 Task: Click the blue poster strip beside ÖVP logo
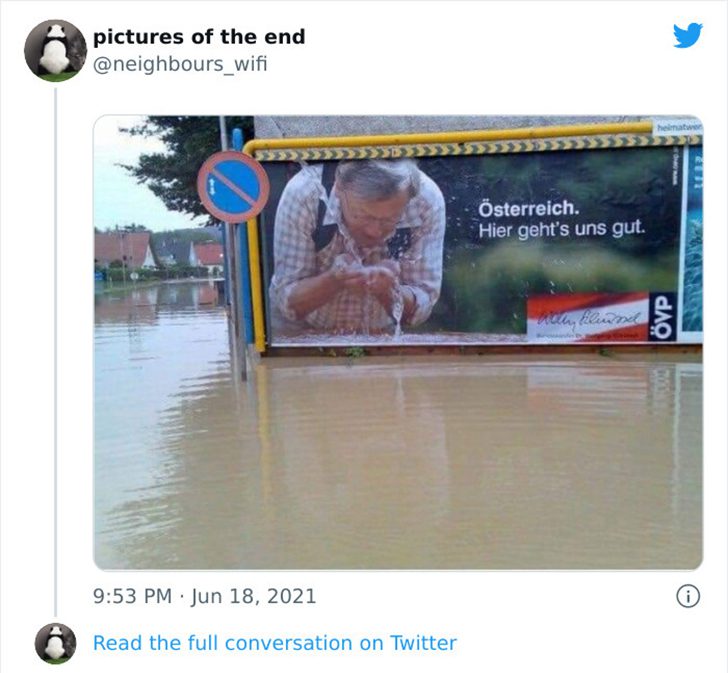(693, 239)
